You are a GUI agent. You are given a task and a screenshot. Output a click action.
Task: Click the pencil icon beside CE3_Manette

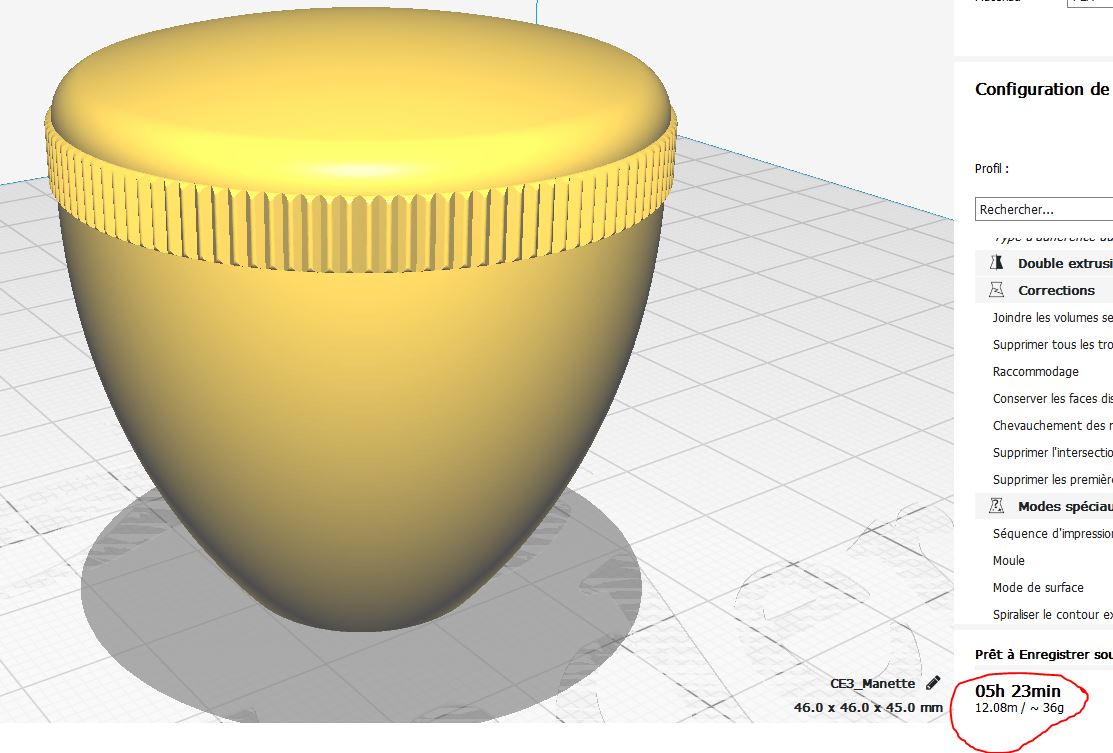click(933, 683)
